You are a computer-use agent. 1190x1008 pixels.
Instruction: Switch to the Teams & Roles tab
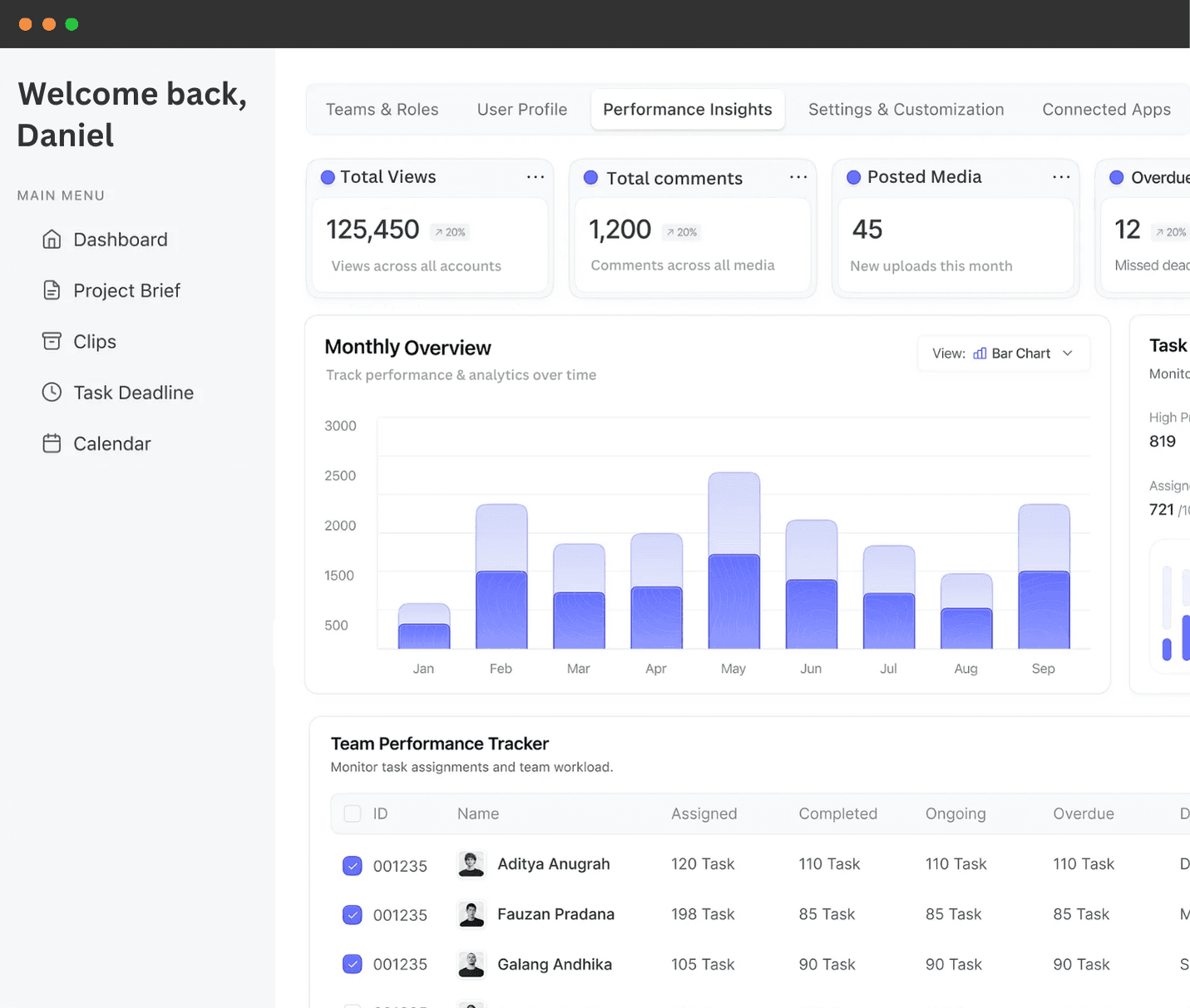pos(382,109)
